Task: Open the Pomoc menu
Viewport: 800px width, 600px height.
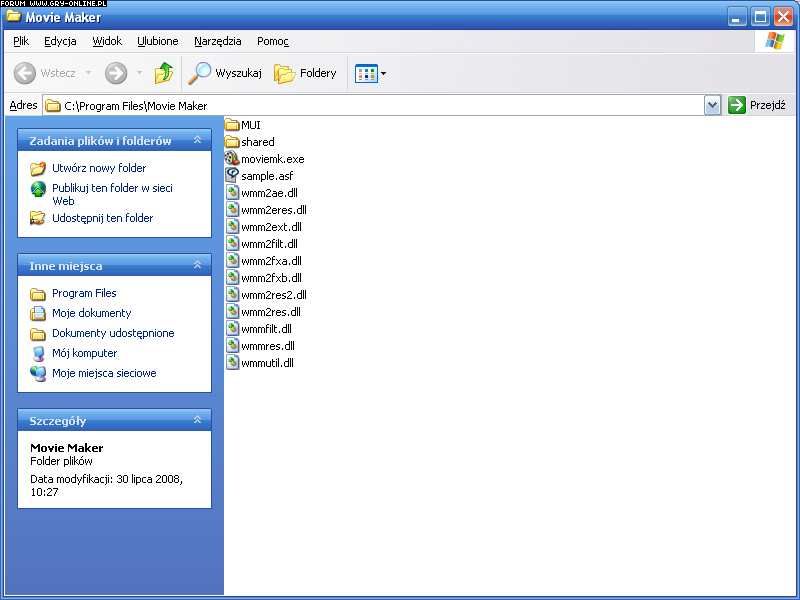Action: point(273,41)
